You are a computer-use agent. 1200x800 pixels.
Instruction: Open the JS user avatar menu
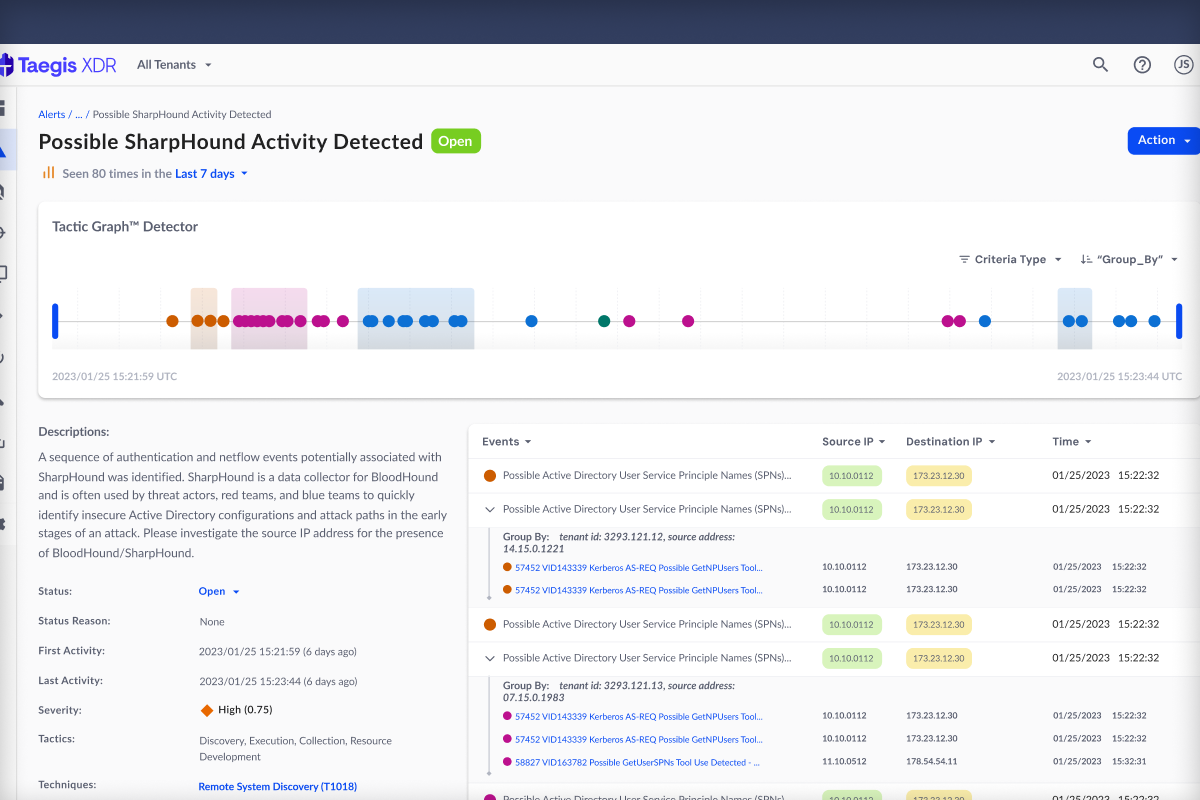click(1183, 65)
